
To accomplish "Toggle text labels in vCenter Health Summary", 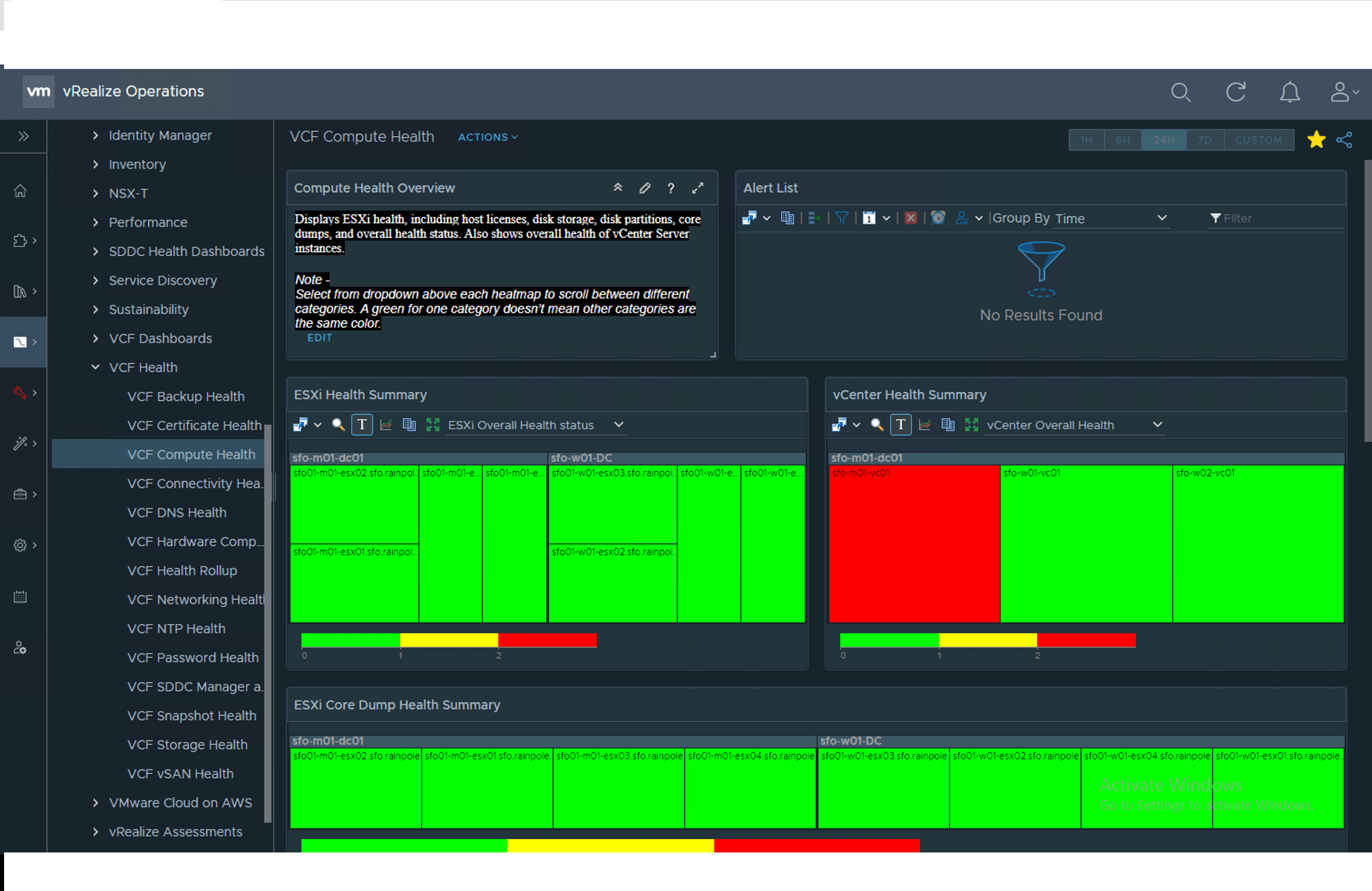I will tap(901, 425).
